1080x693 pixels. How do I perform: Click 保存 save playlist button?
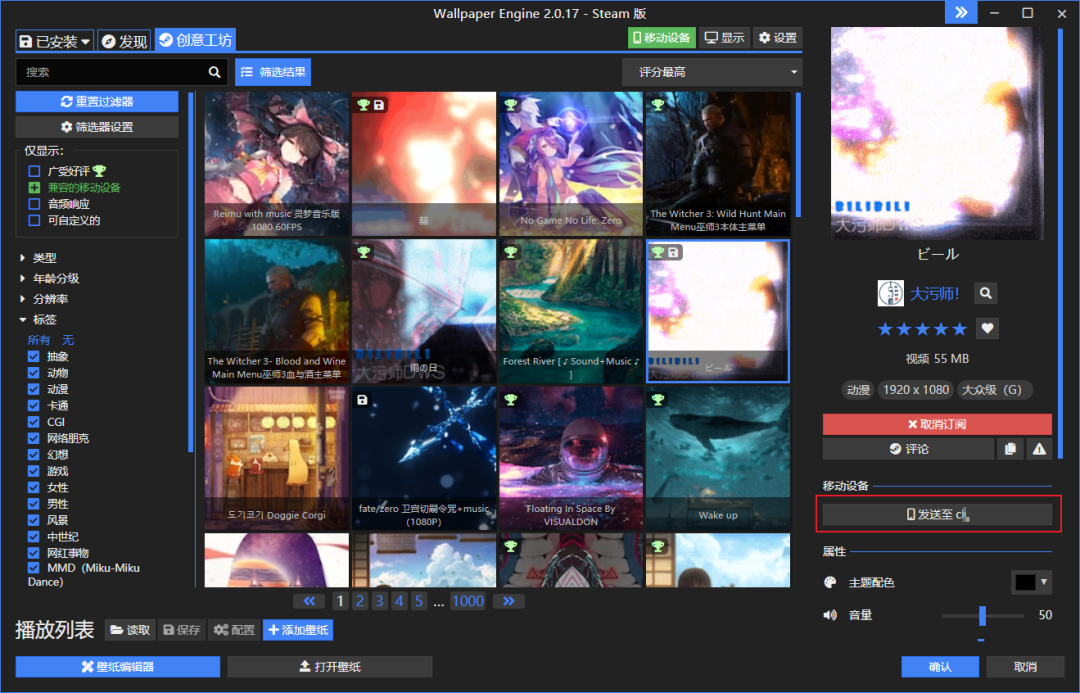(181, 630)
